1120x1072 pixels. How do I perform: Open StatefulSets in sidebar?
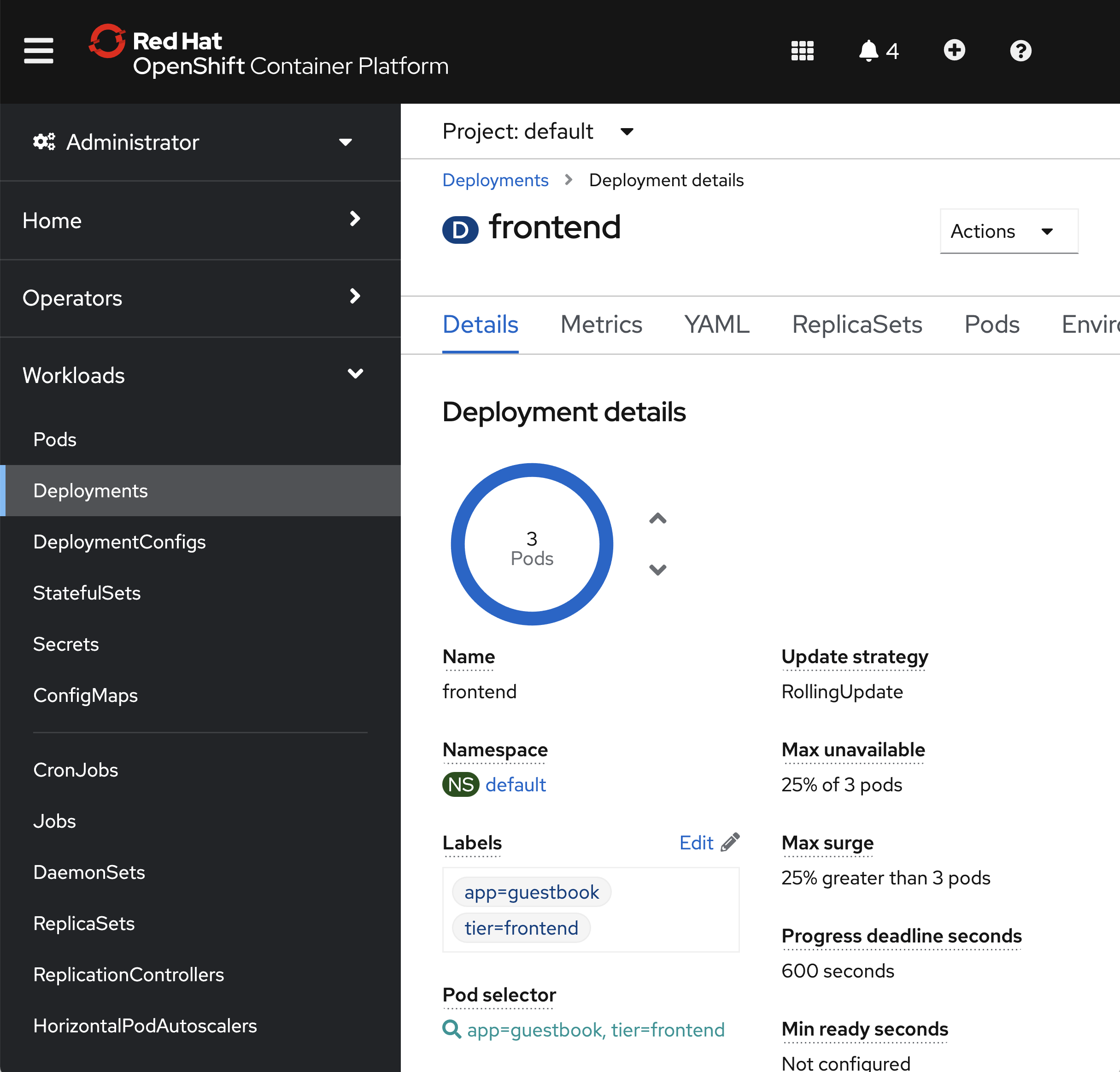(x=200, y=593)
